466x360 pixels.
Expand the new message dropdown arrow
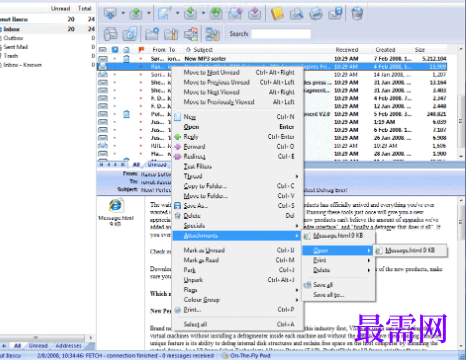coord(177,14)
